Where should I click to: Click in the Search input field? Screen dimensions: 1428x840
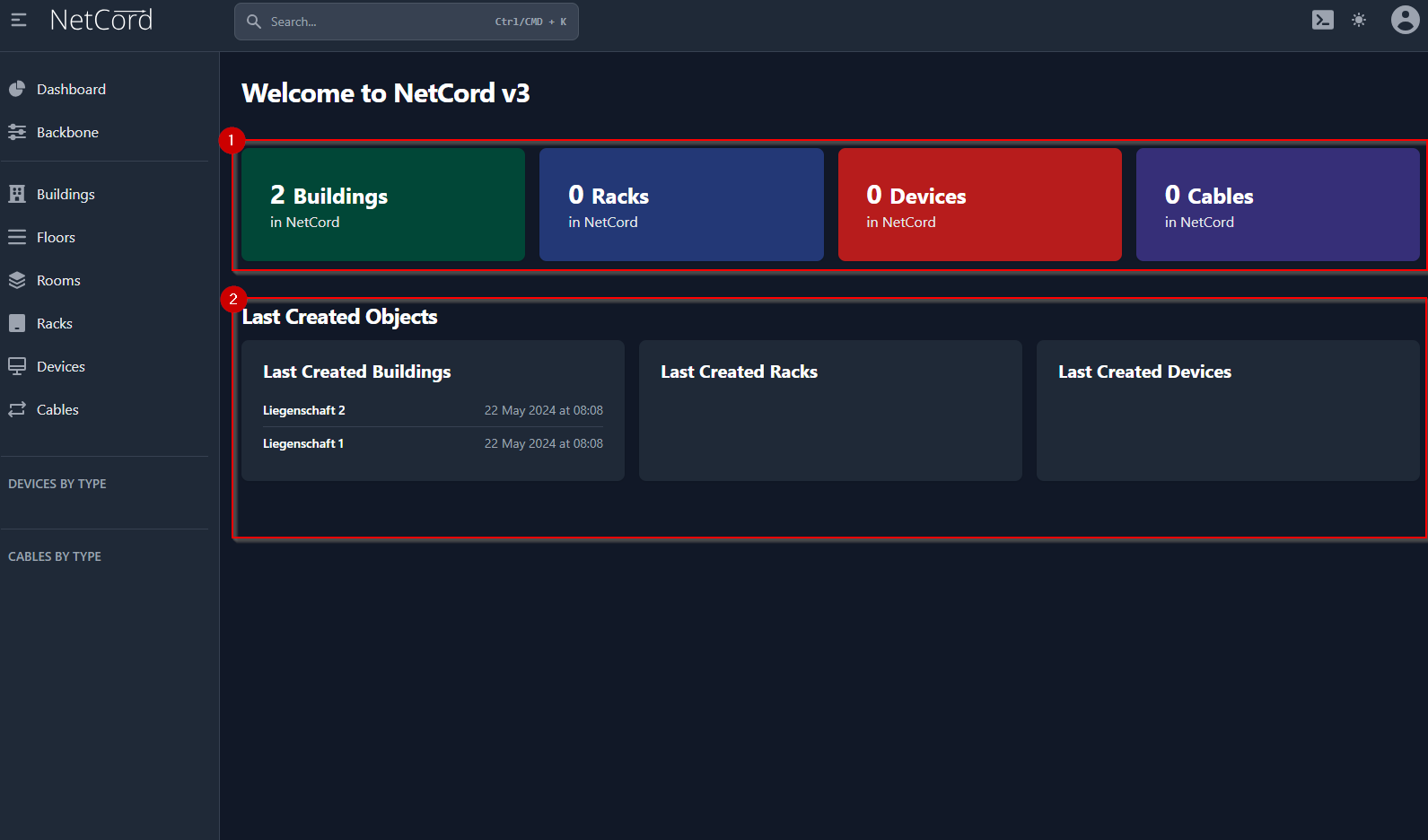point(377,22)
